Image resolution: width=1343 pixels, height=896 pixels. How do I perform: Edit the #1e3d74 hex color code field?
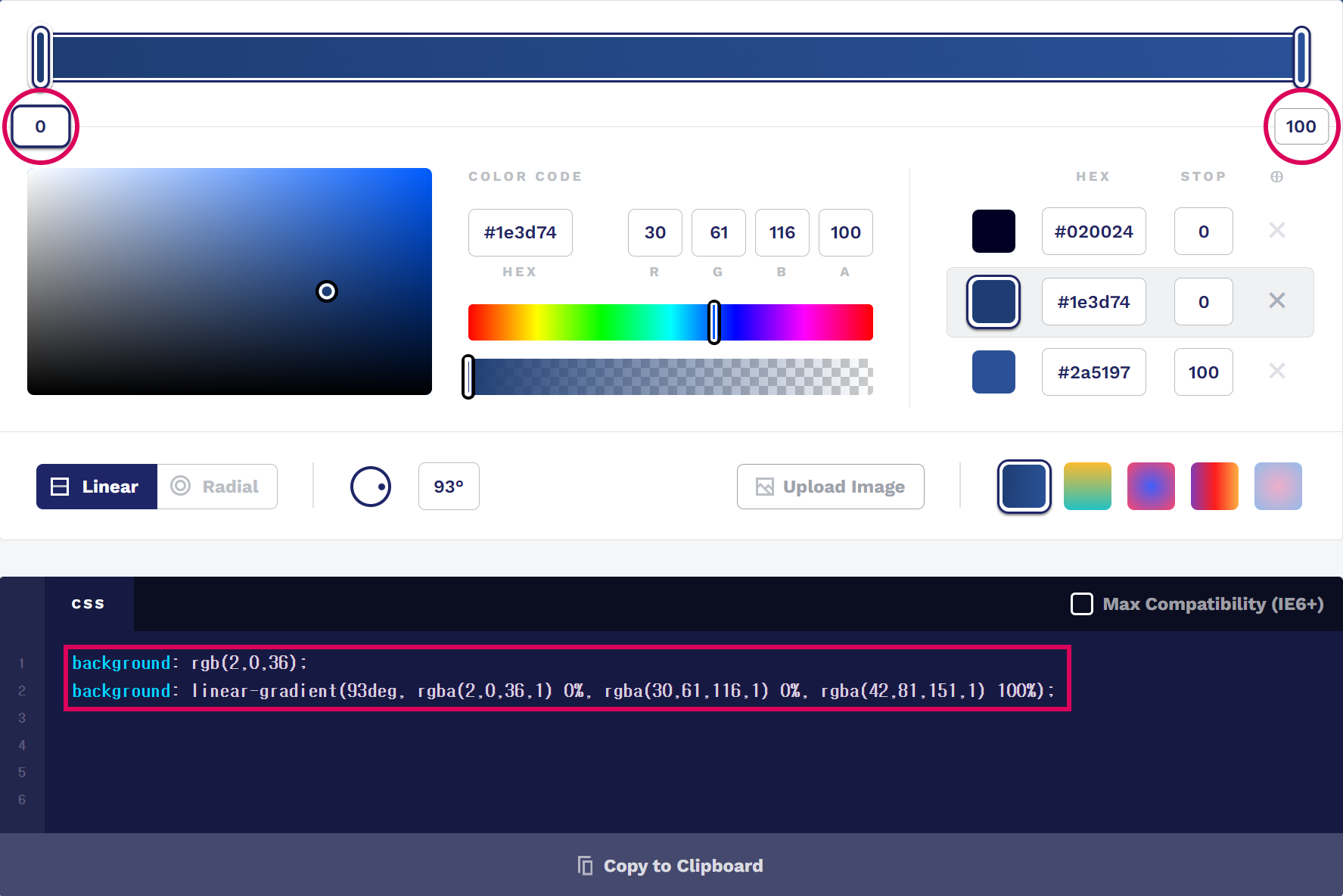click(521, 232)
